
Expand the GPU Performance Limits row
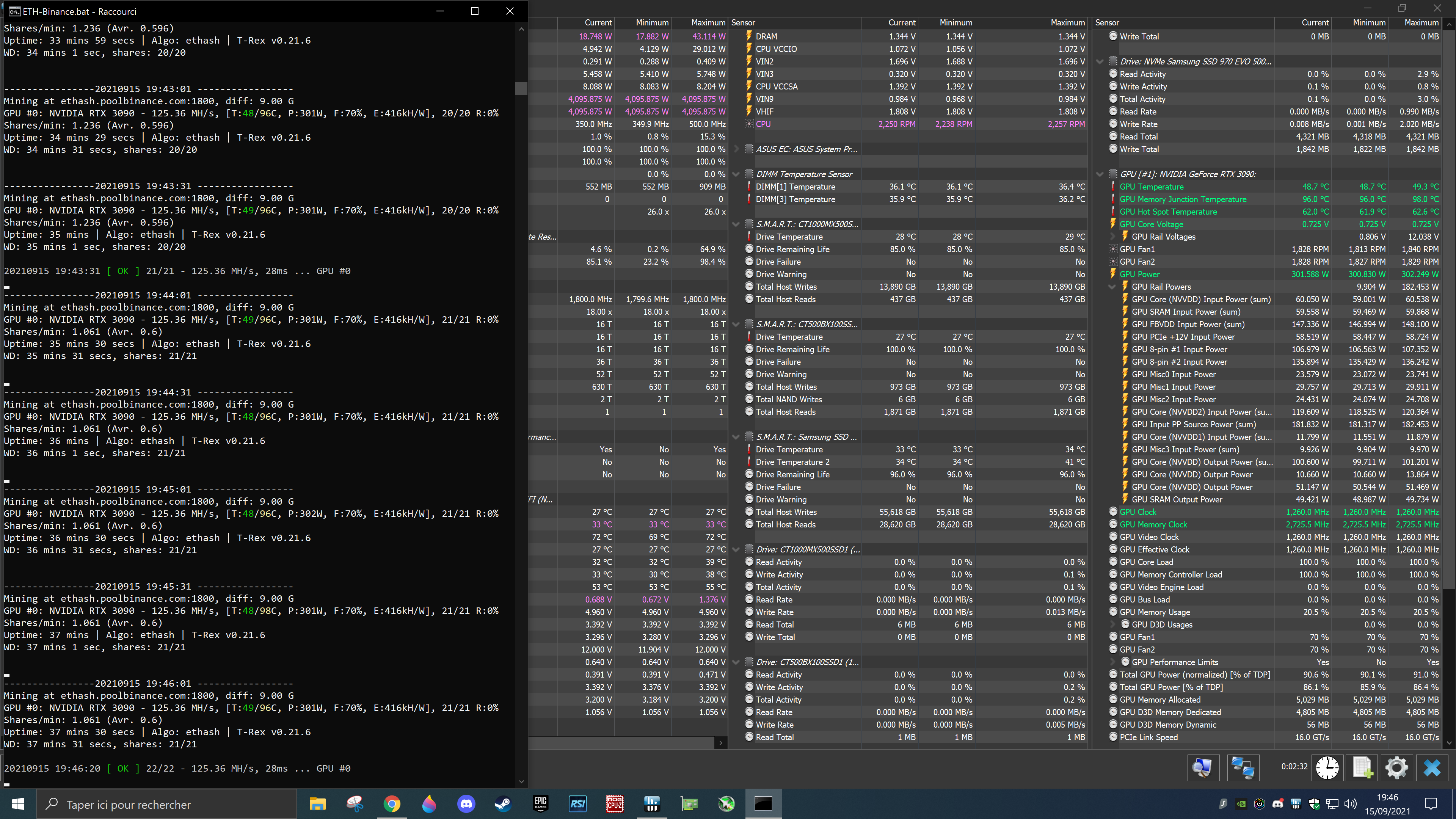coord(1112,662)
